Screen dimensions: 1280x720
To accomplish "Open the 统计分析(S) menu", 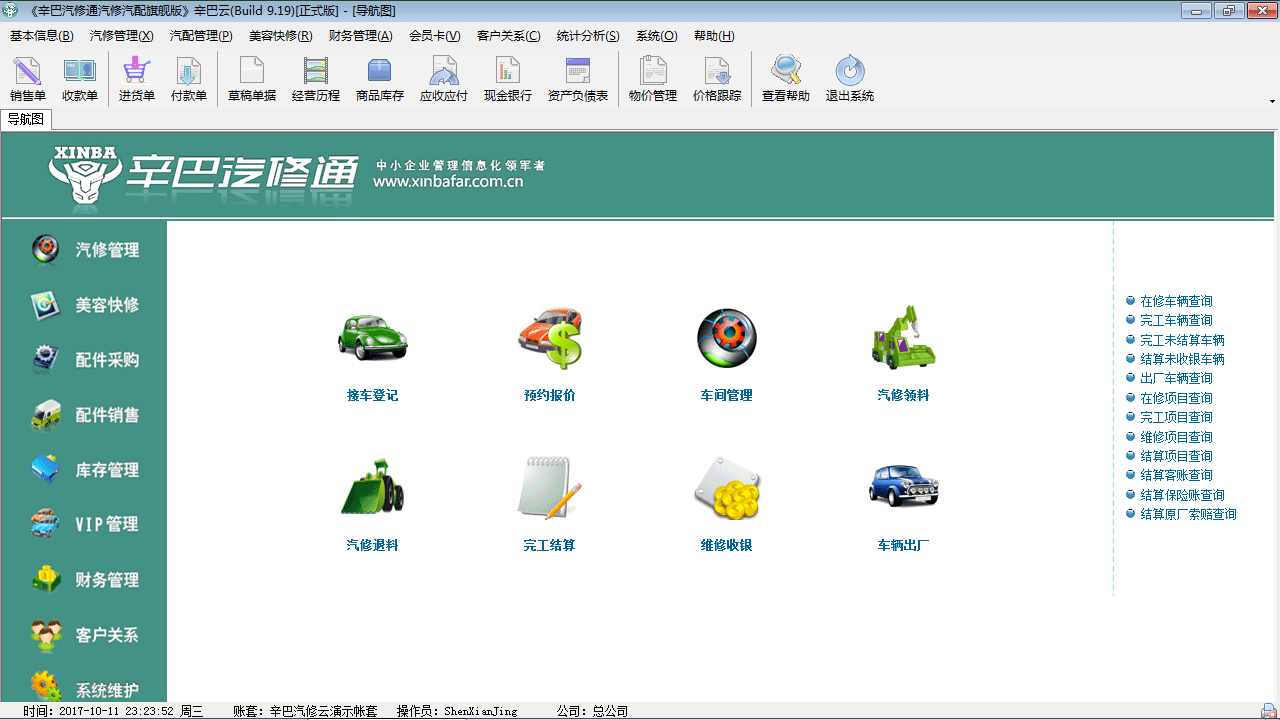I will click(x=588, y=36).
